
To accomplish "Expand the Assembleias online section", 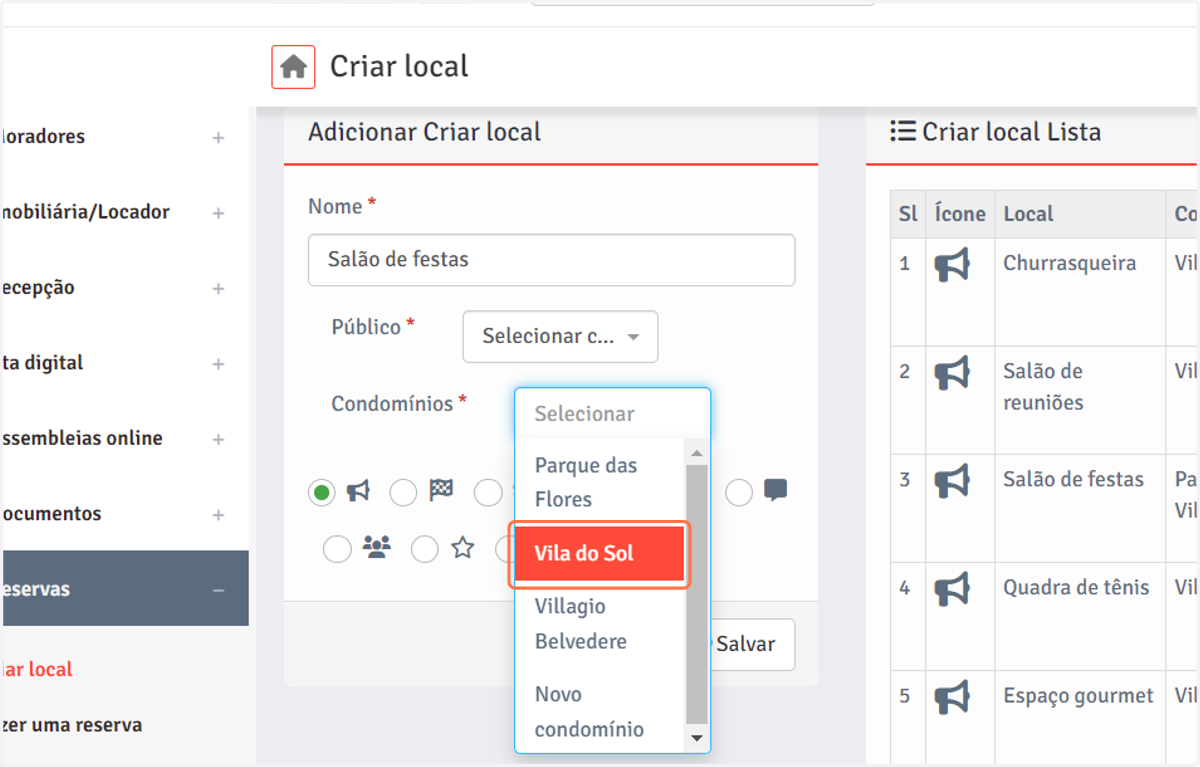I will (218, 439).
